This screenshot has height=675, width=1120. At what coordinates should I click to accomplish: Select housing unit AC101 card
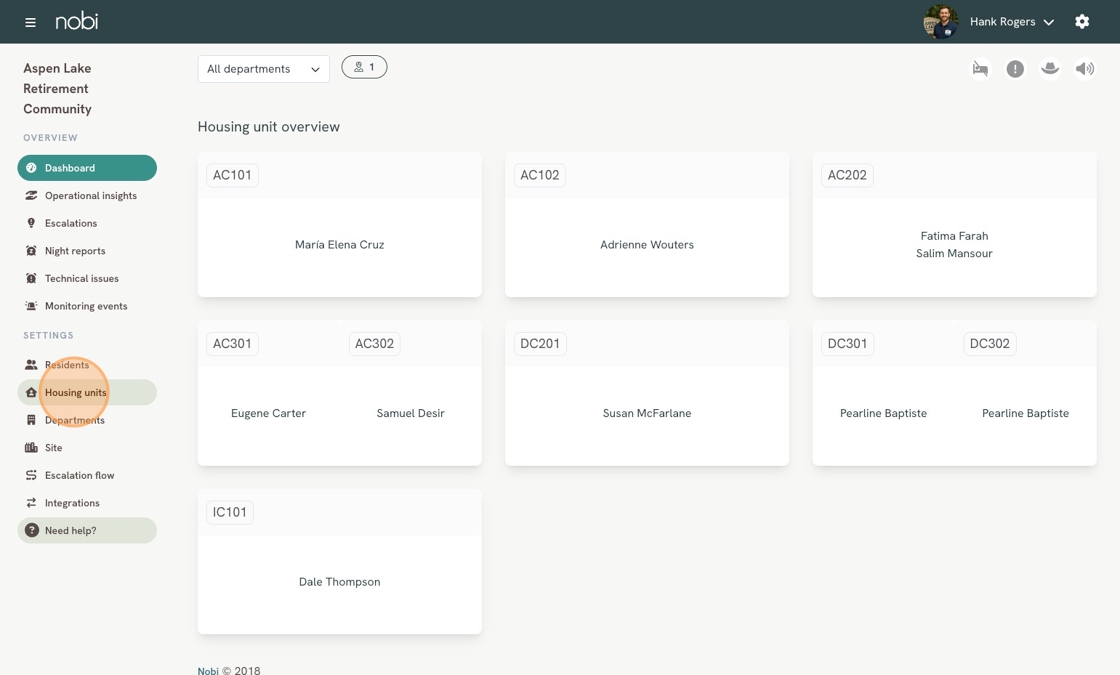pyautogui.click(x=339, y=224)
